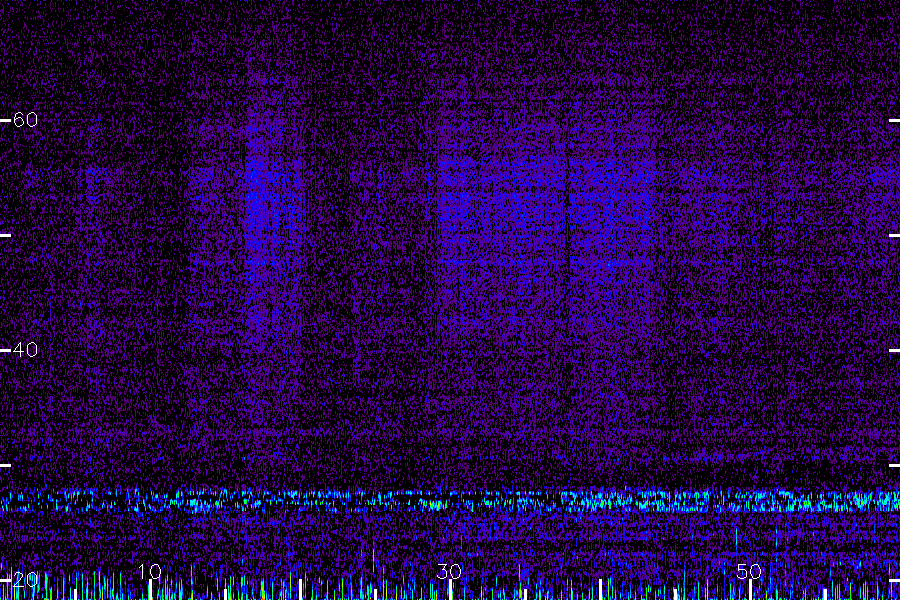The height and width of the screenshot is (600, 900).
Task: Click the "60" frequency axis label
Action: tap(25, 120)
